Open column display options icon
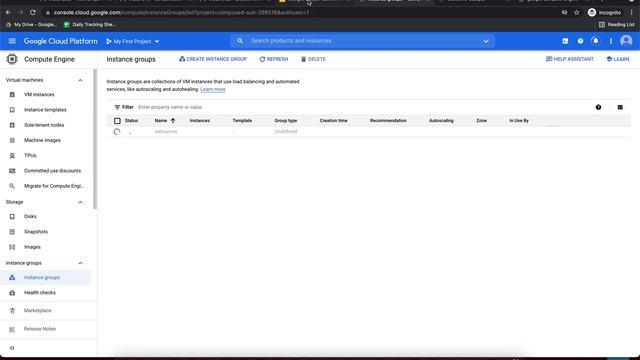 (x=620, y=107)
